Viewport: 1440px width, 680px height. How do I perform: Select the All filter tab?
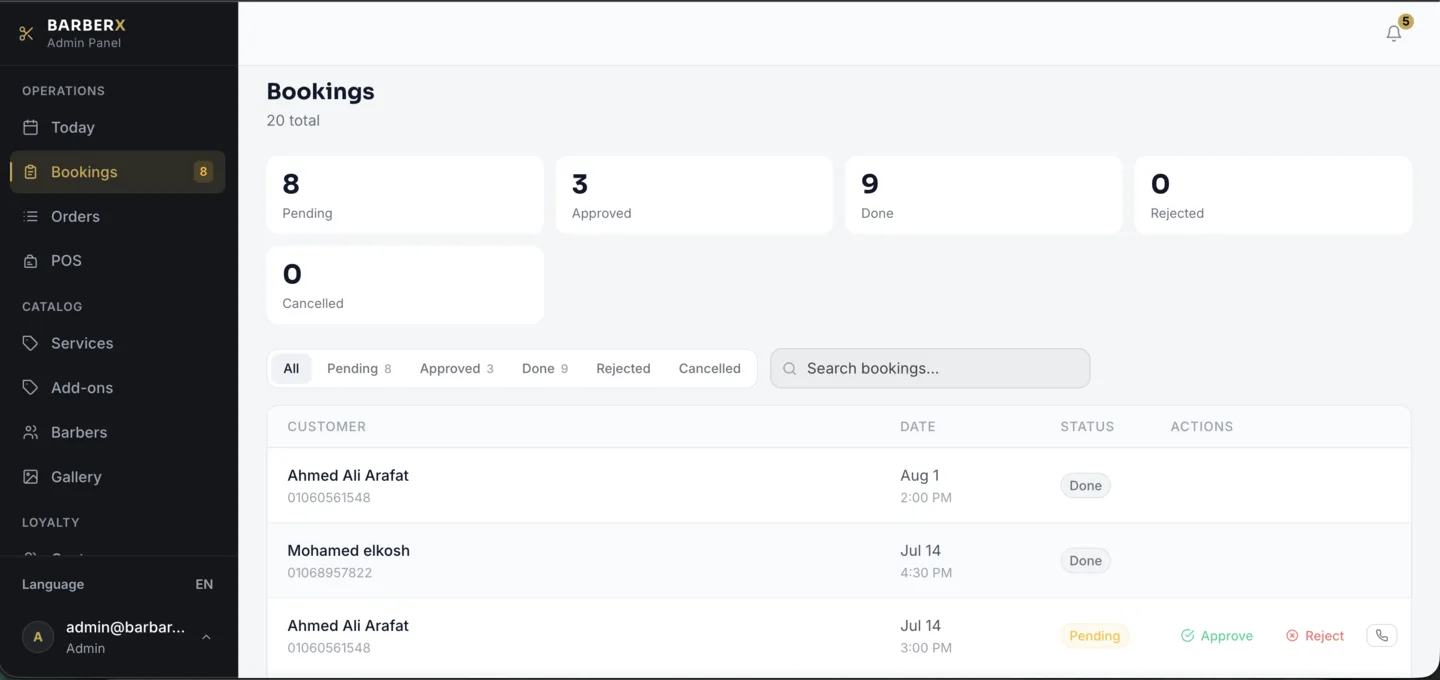[x=291, y=368]
